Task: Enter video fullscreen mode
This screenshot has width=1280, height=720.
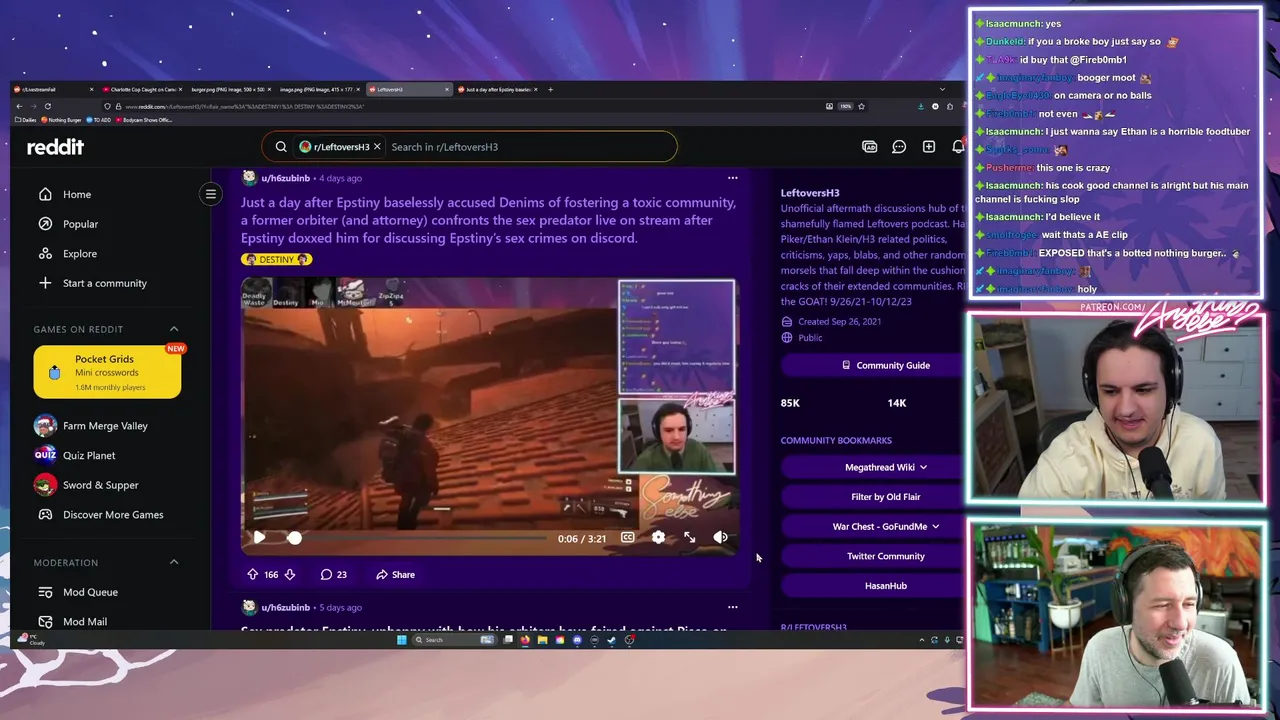Action: tap(689, 538)
